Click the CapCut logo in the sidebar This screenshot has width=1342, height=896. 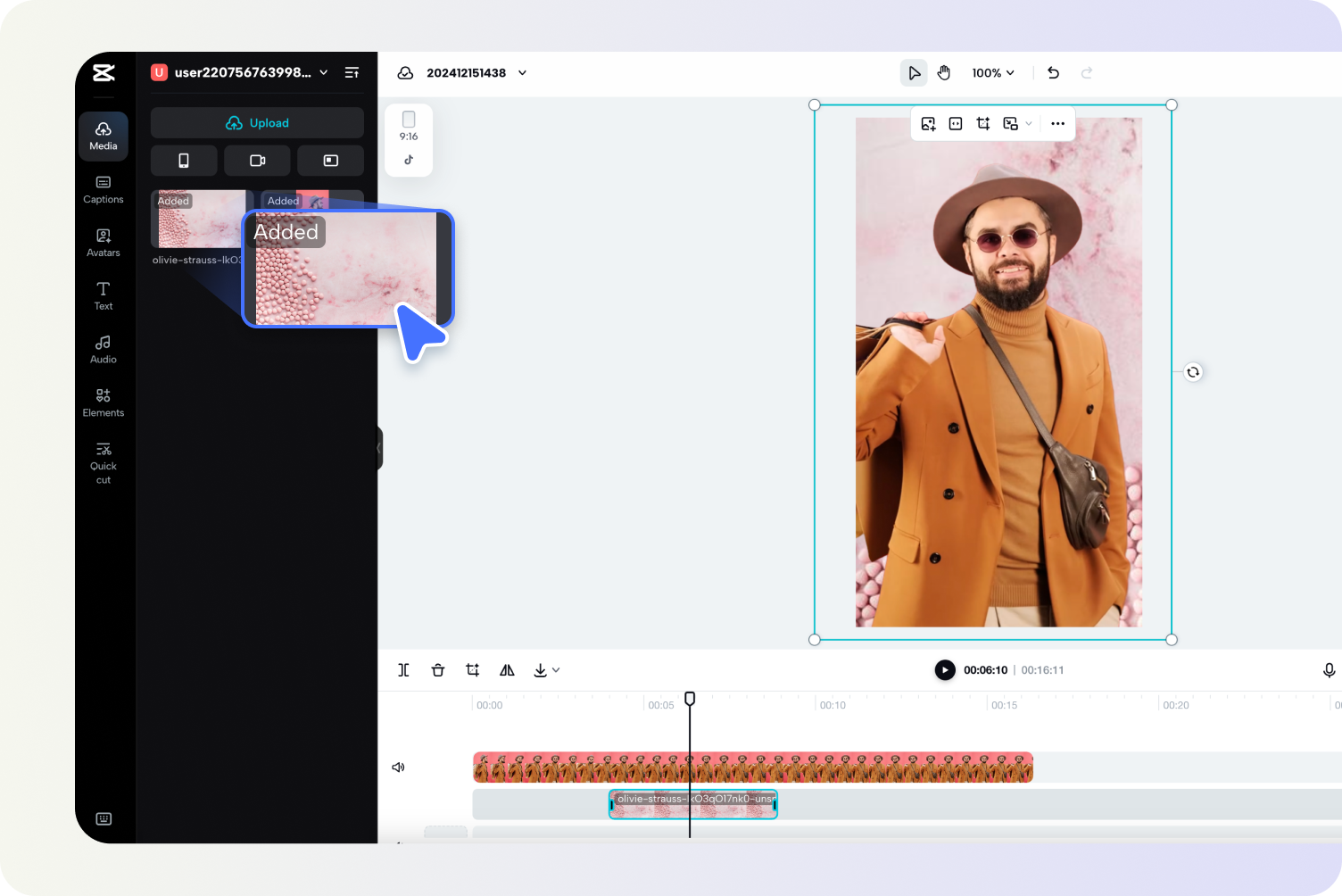coord(104,72)
